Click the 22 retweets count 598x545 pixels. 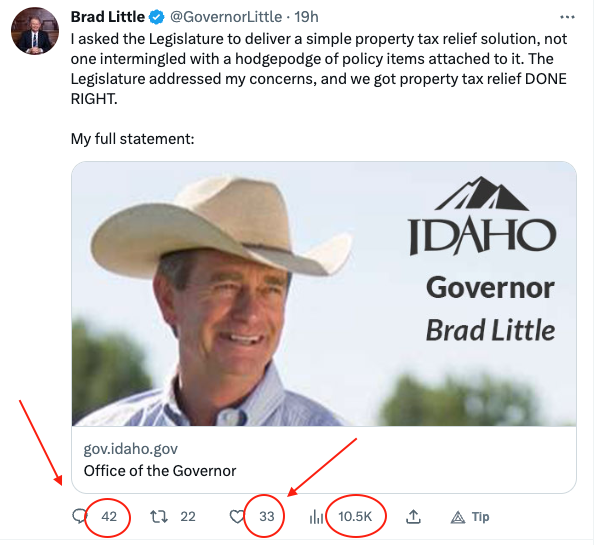tap(188, 517)
